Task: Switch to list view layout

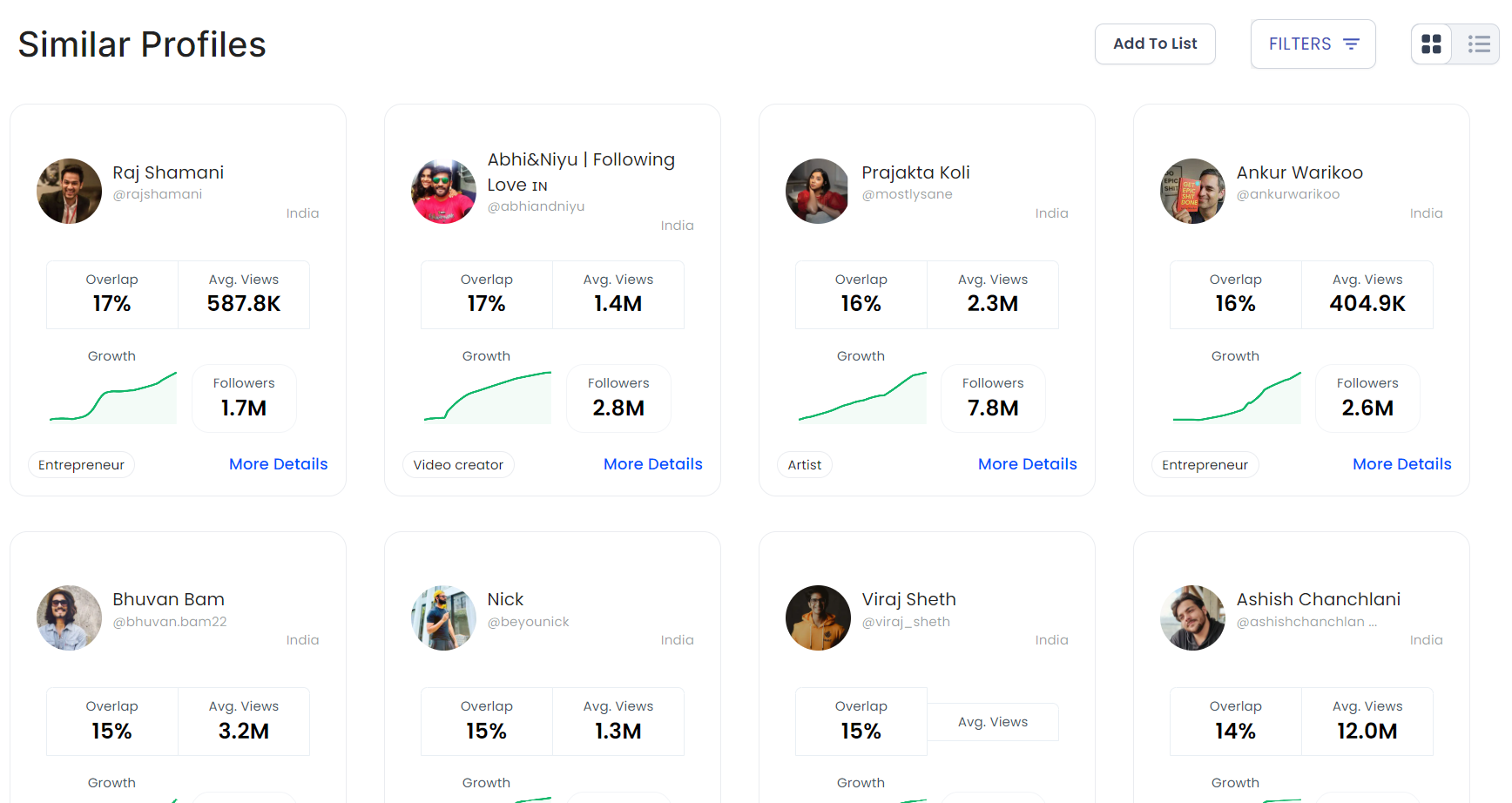Action: 1478,44
